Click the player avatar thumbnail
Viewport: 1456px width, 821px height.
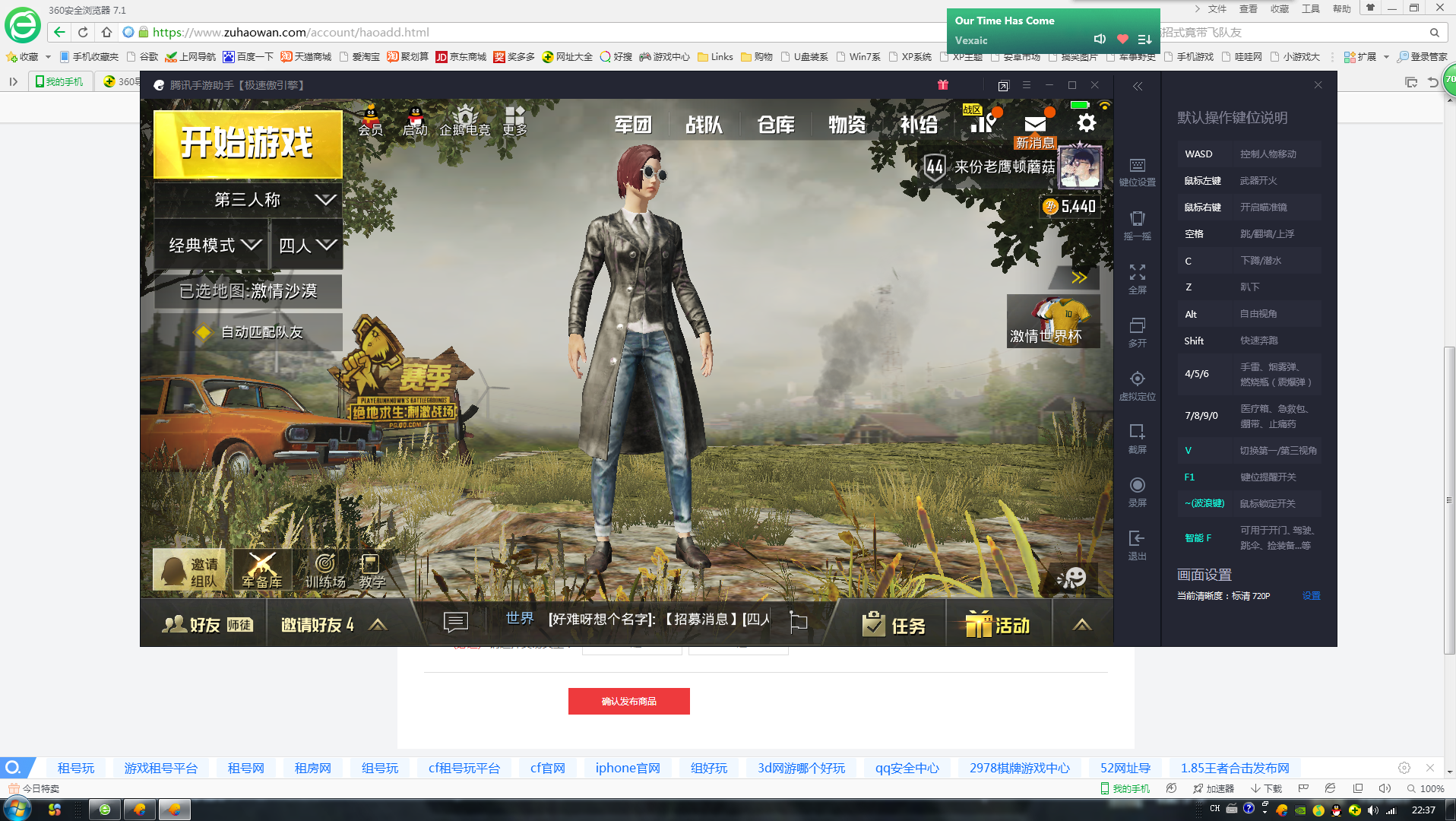tap(1080, 166)
